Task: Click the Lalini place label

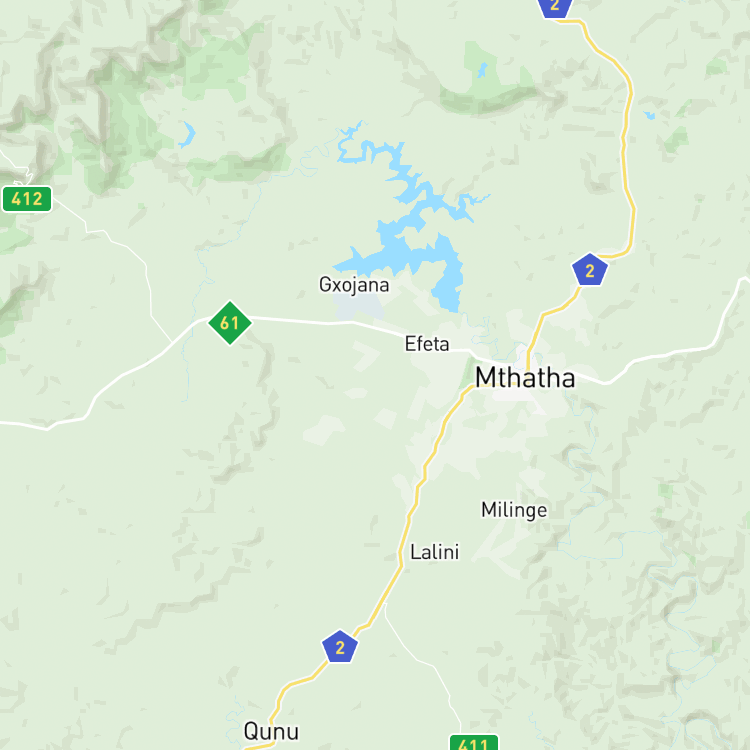Action: coord(434,552)
